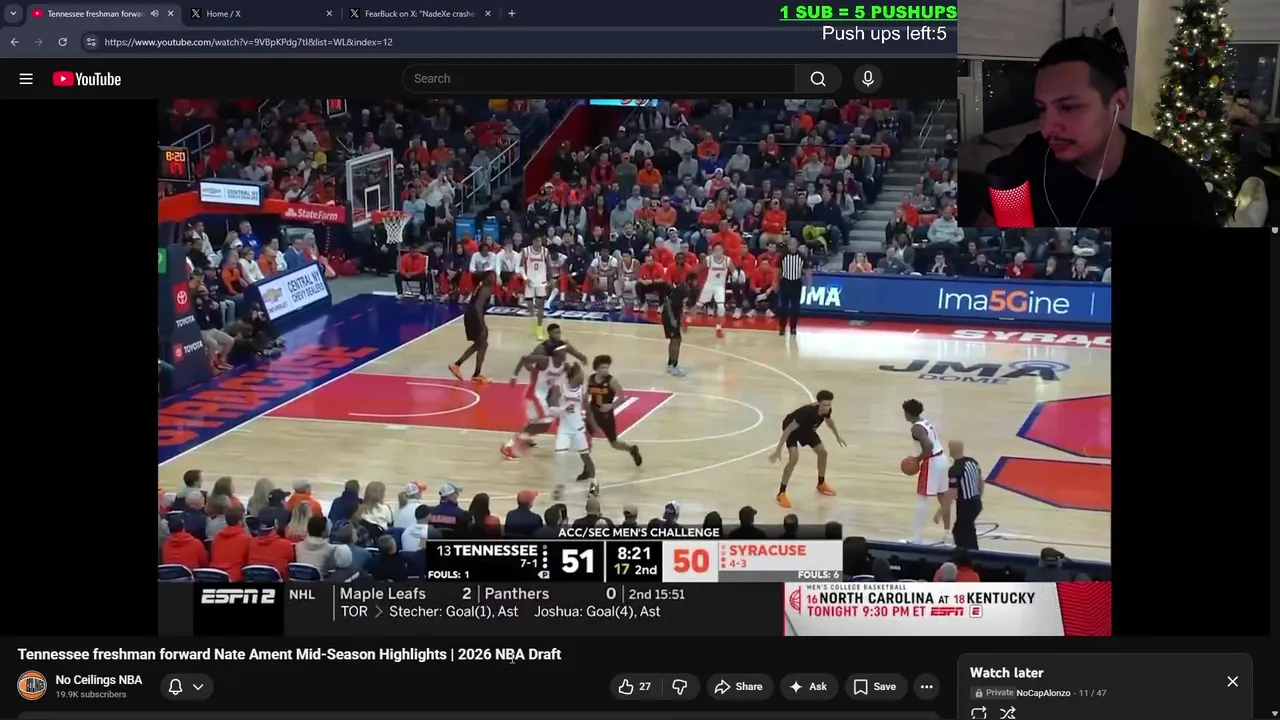The height and width of the screenshot is (720, 1280).
Task: Click the video title text
Action: [x=289, y=654]
